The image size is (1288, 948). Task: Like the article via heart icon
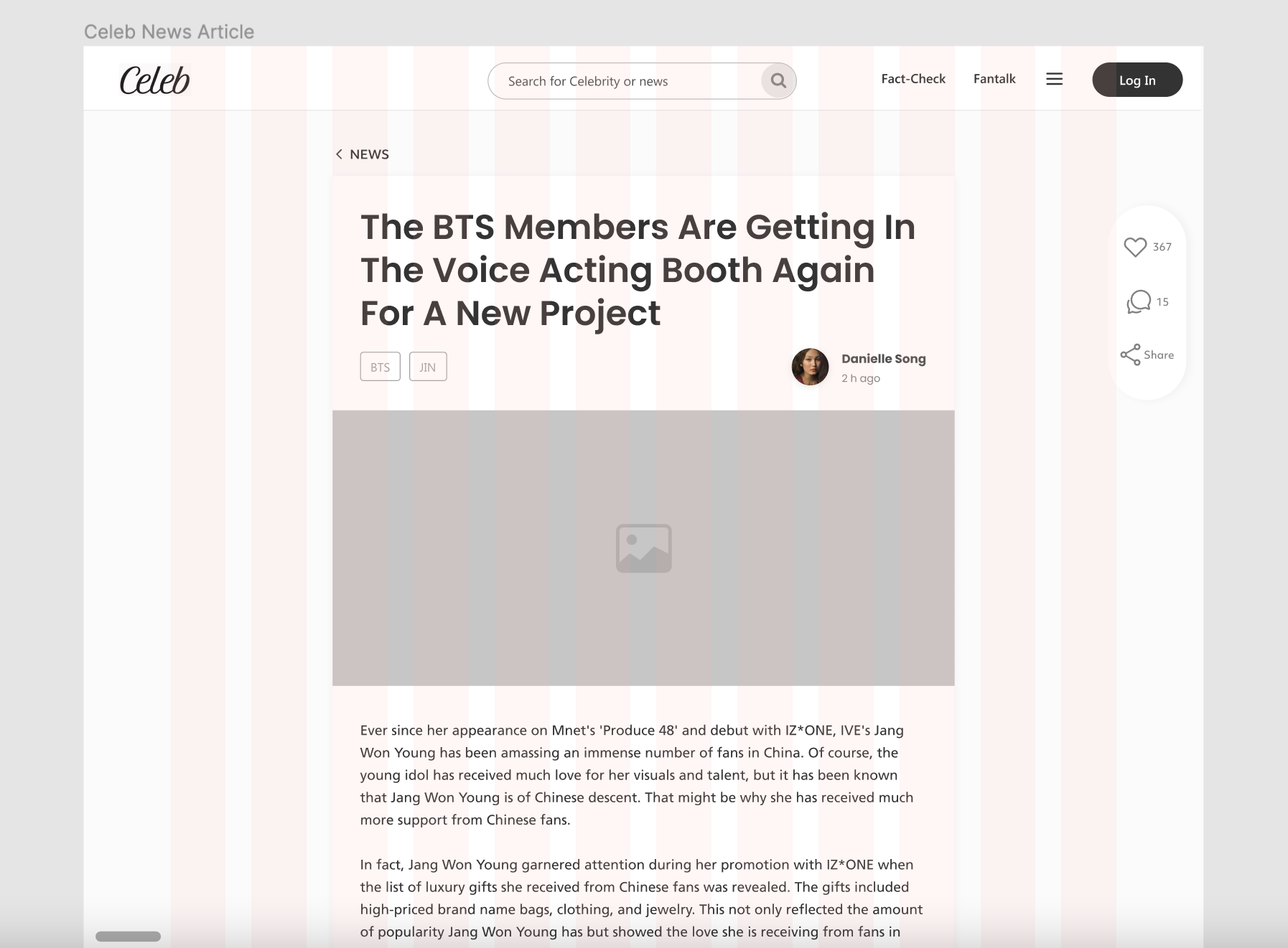click(x=1135, y=247)
